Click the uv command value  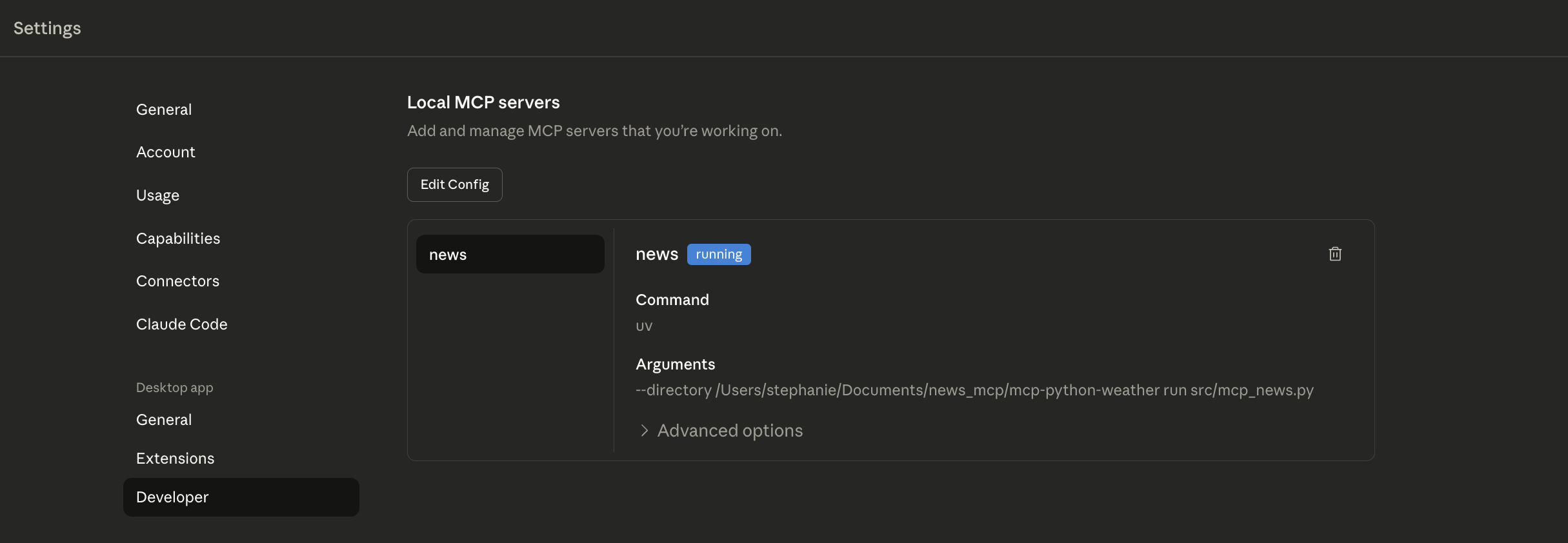click(x=644, y=326)
